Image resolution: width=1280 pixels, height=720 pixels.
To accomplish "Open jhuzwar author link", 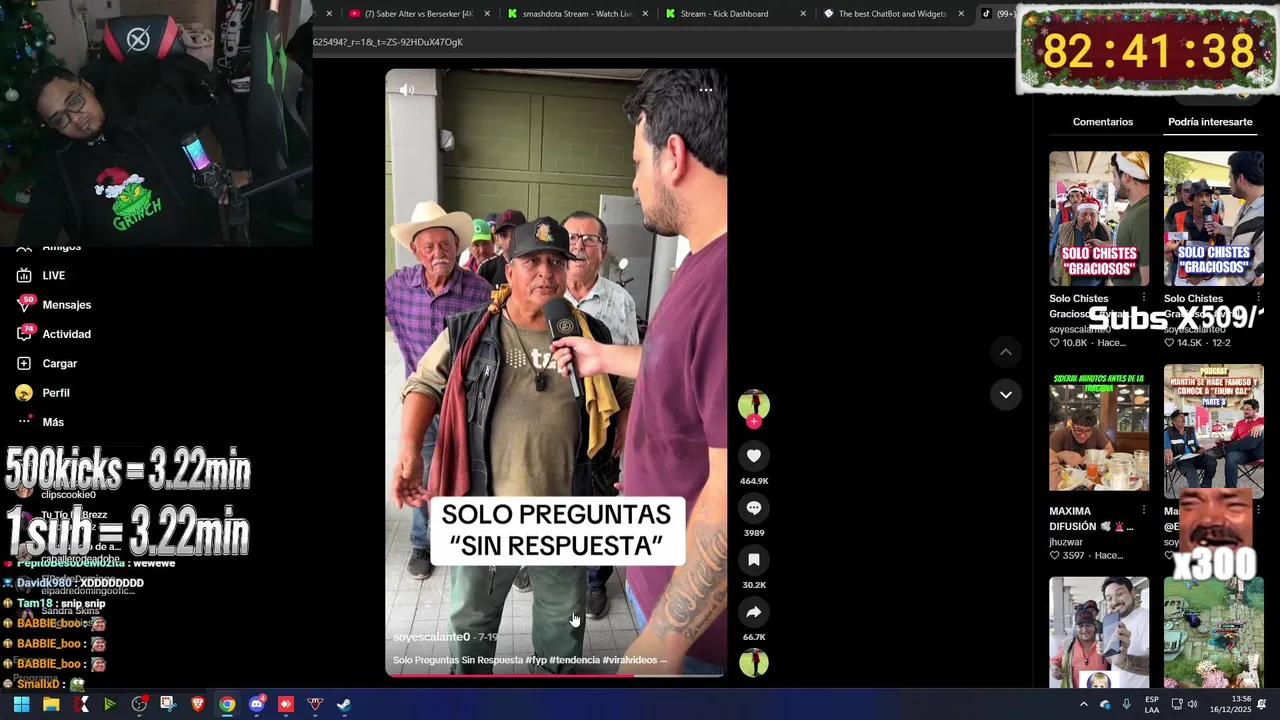I will pos(1066,542).
